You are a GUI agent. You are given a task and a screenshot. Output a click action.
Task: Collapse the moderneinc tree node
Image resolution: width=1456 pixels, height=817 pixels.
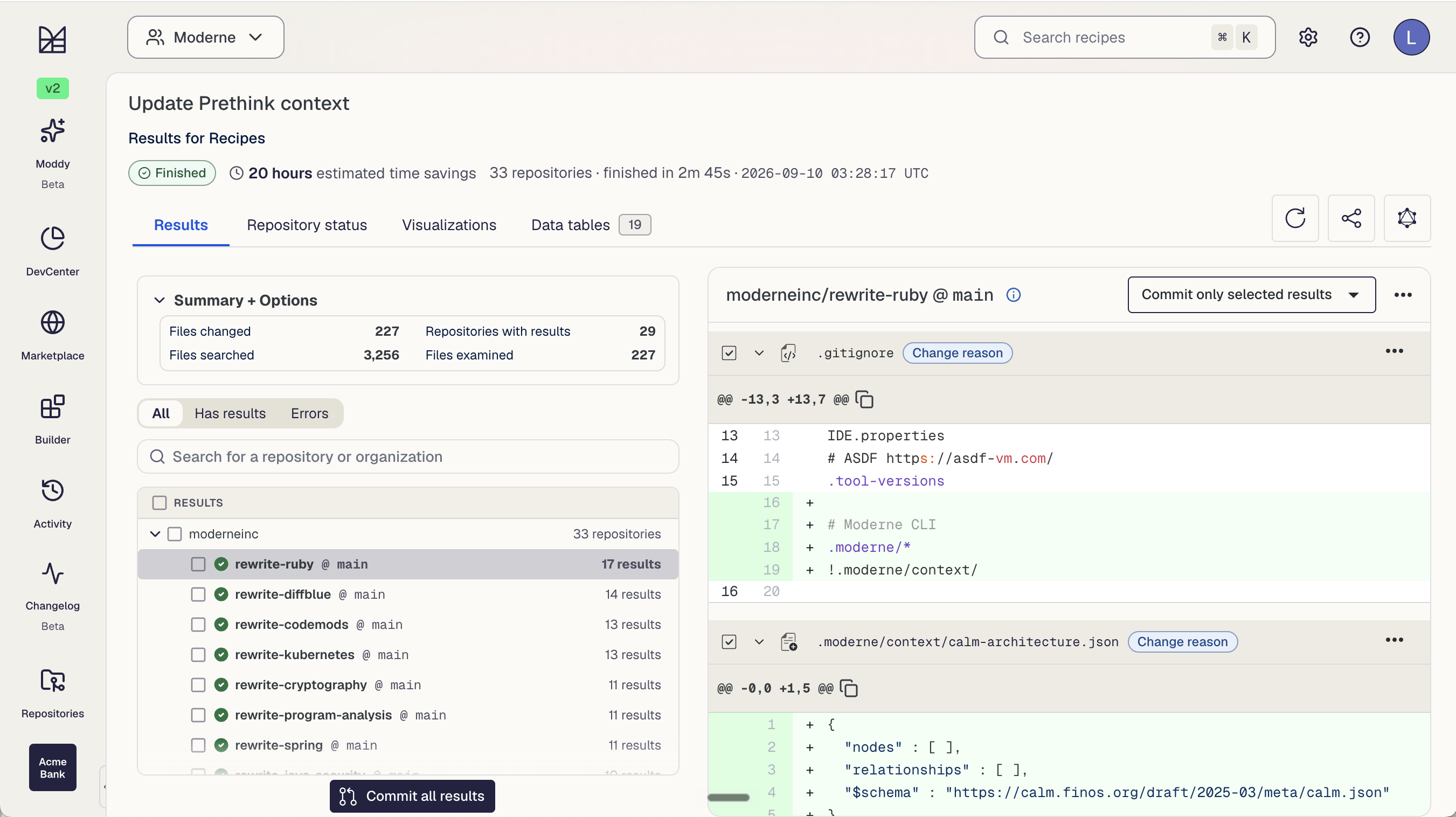[155, 534]
